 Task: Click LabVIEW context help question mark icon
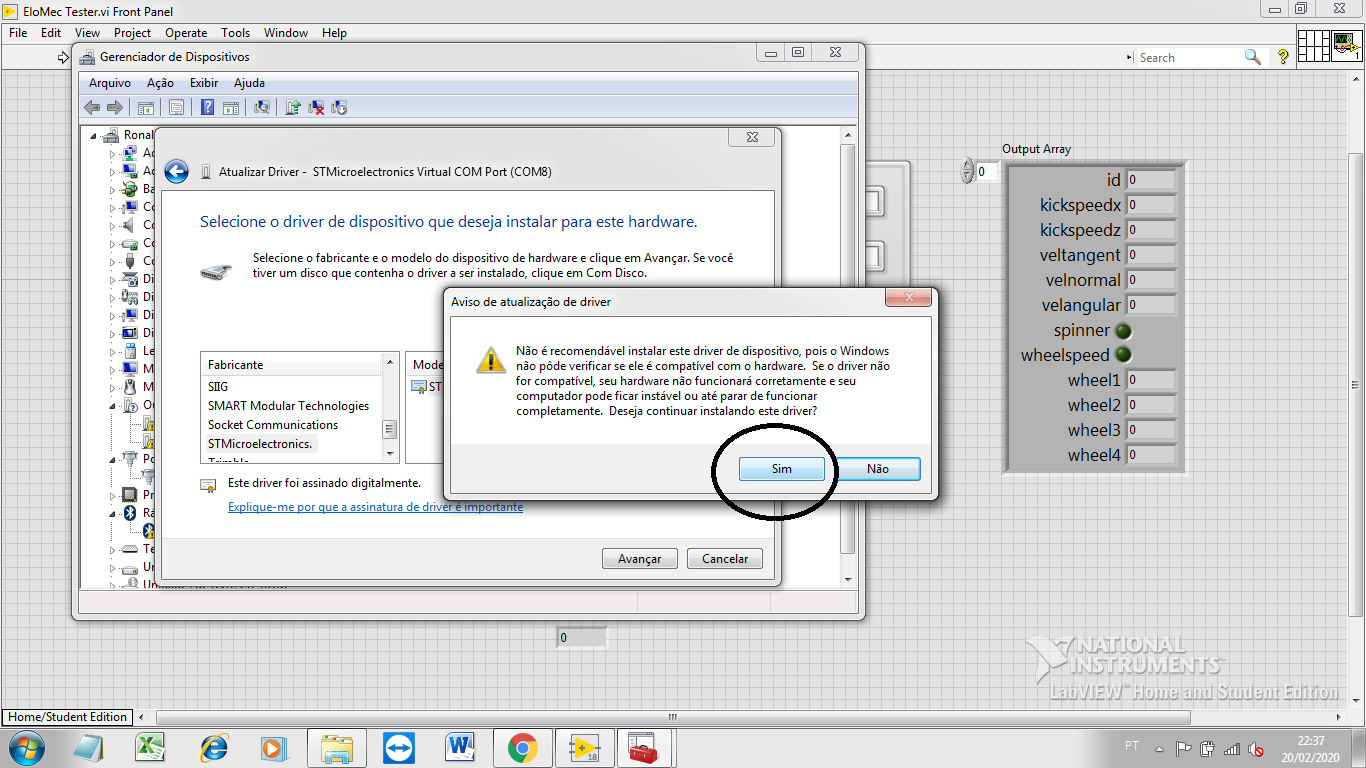click(x=1283, y=58)
